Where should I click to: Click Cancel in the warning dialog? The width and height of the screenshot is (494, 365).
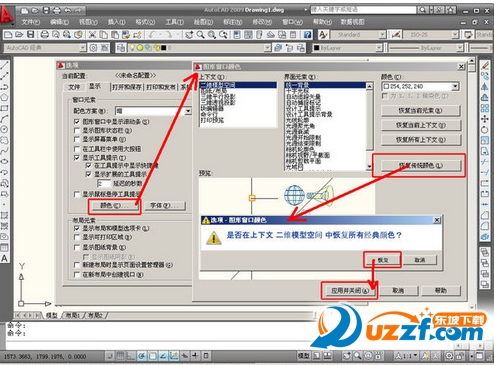pyautogui.click(x=420, y=260)
